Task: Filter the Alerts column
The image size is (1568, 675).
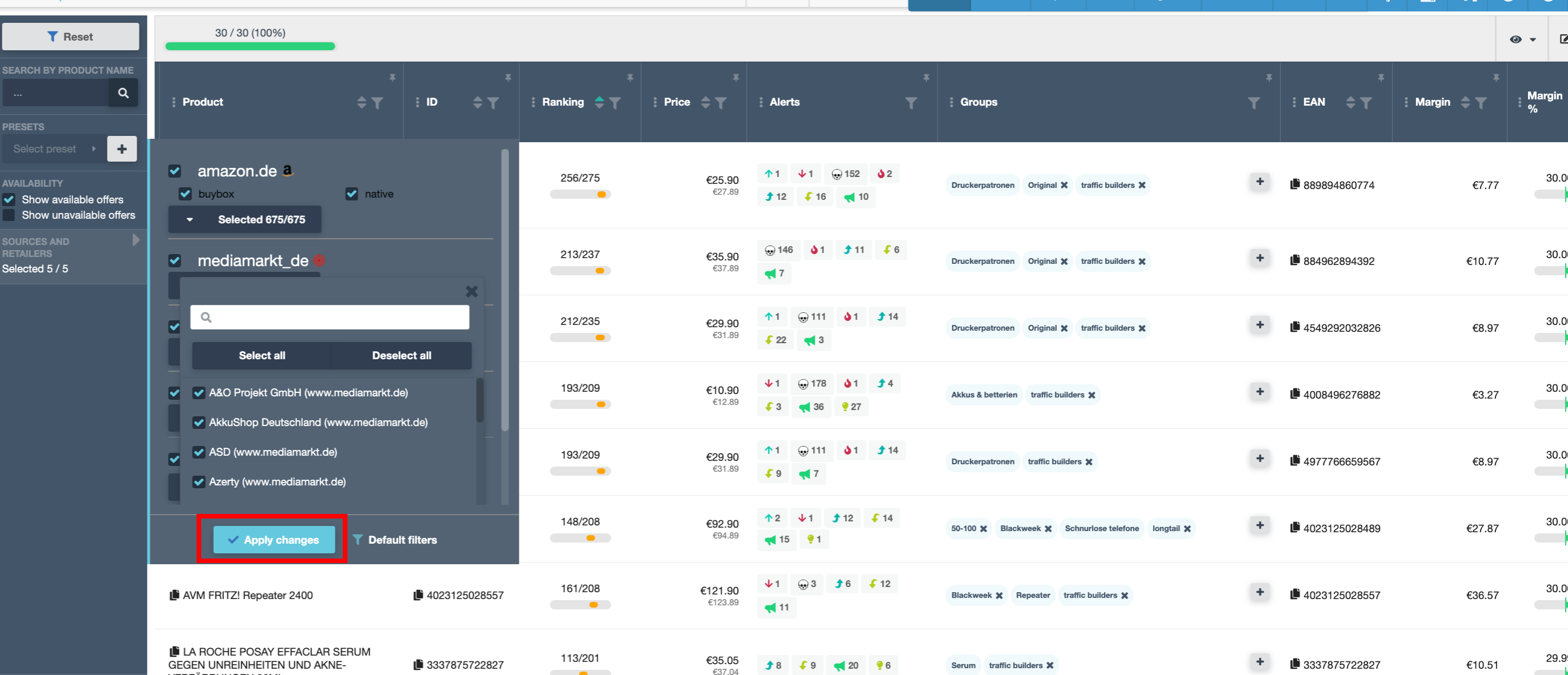Action: pos(911,103)
